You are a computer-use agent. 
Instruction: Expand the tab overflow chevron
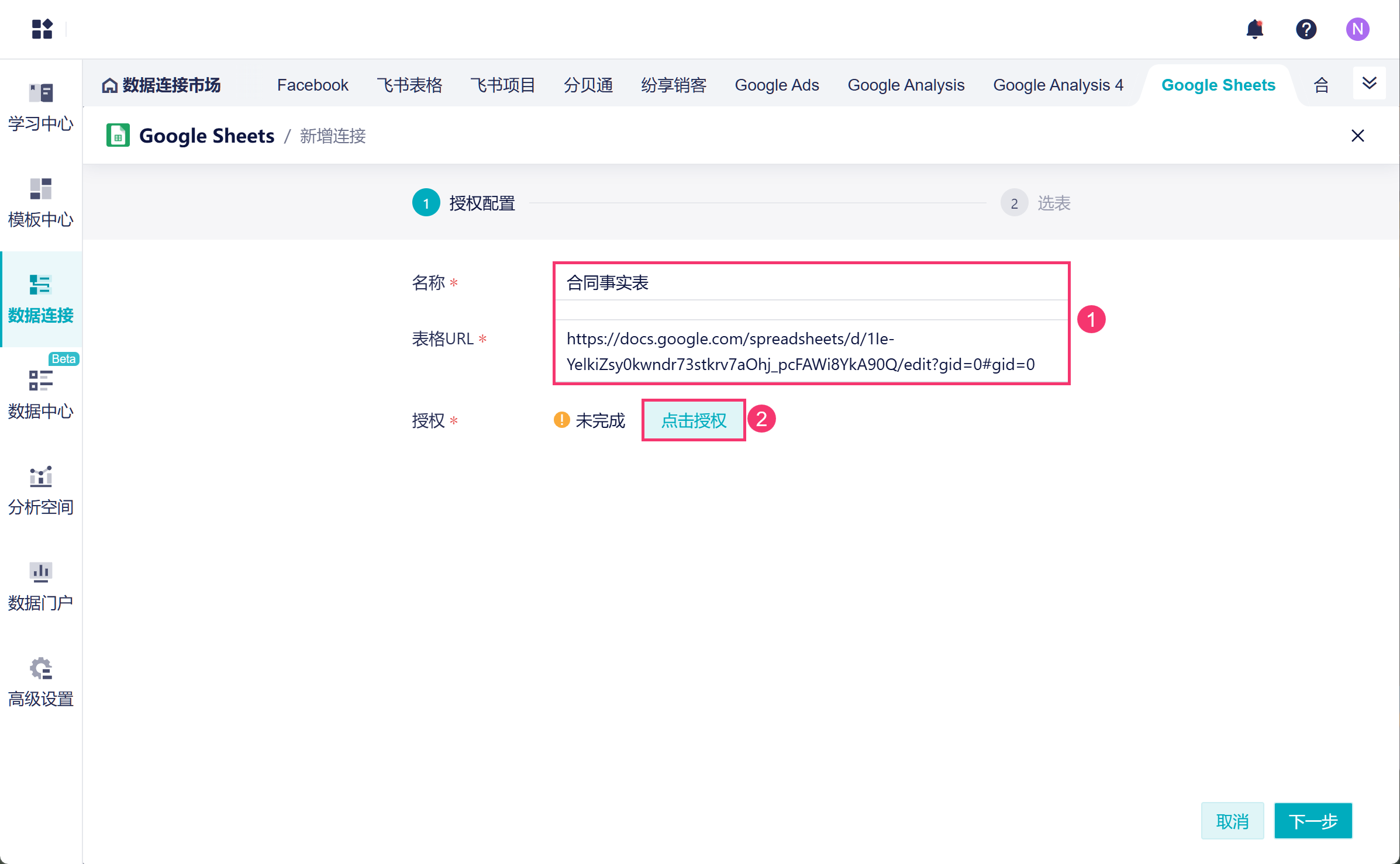pos(1369,84)
